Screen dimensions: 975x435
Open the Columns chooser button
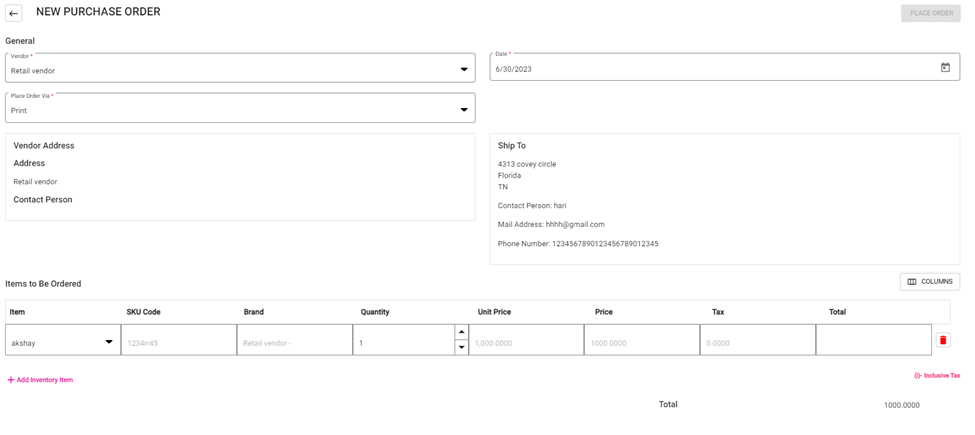[929, 282]
